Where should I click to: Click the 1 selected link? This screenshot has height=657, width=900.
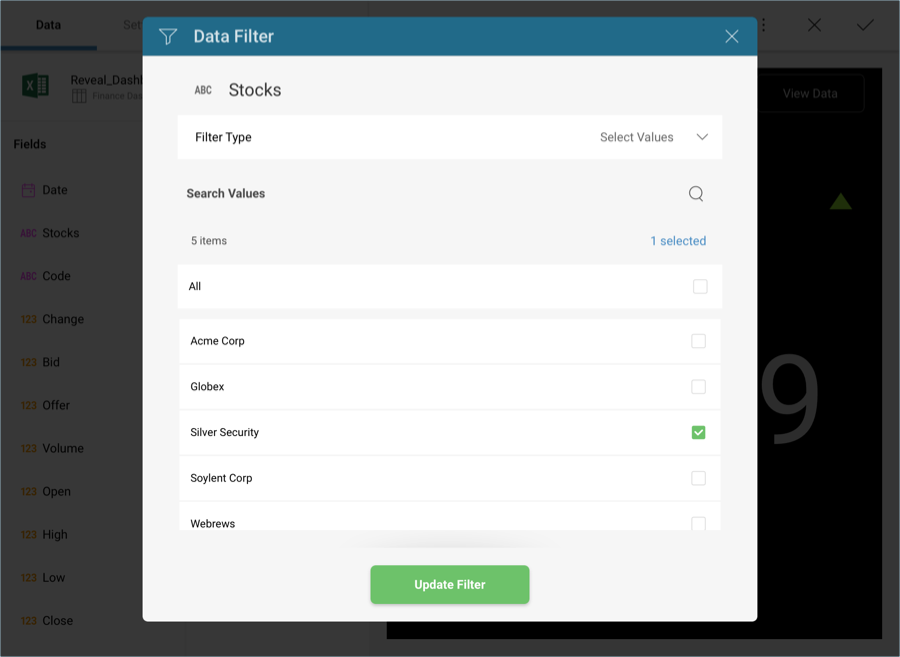pos(678,241)
